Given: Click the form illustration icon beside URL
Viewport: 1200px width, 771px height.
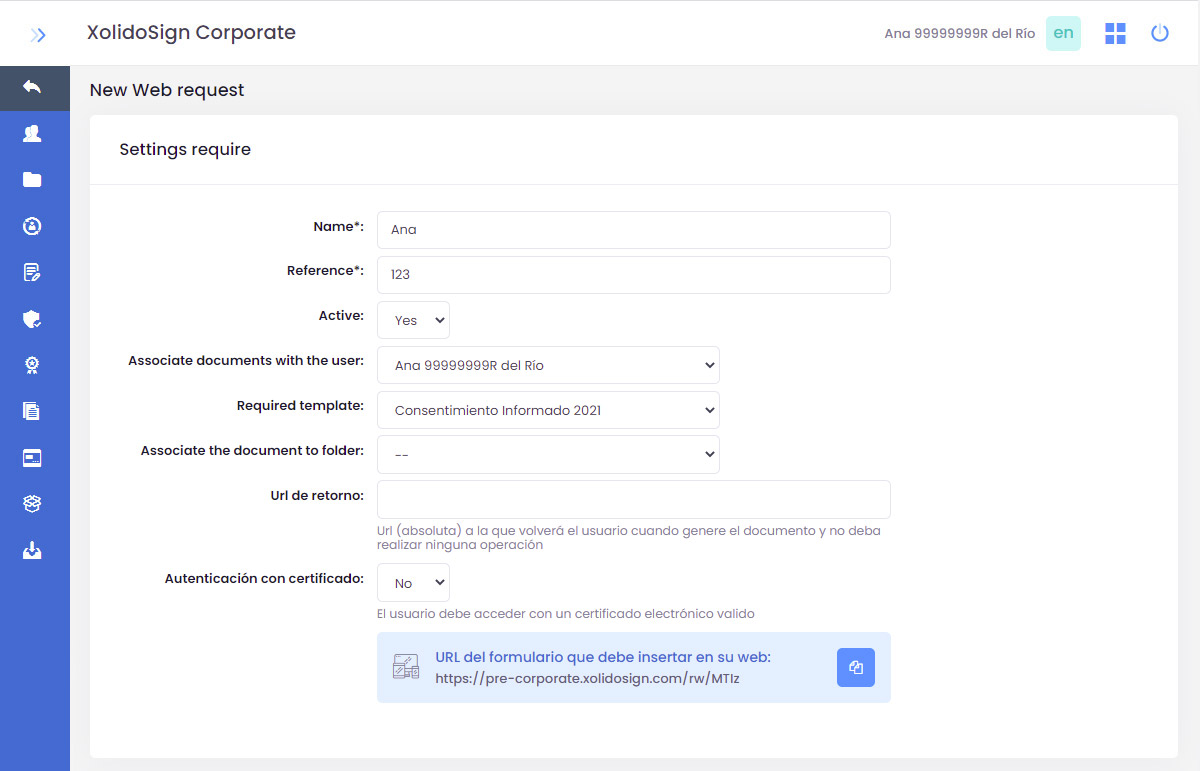Looking at the screenshot, I should [x=406, y=667].
